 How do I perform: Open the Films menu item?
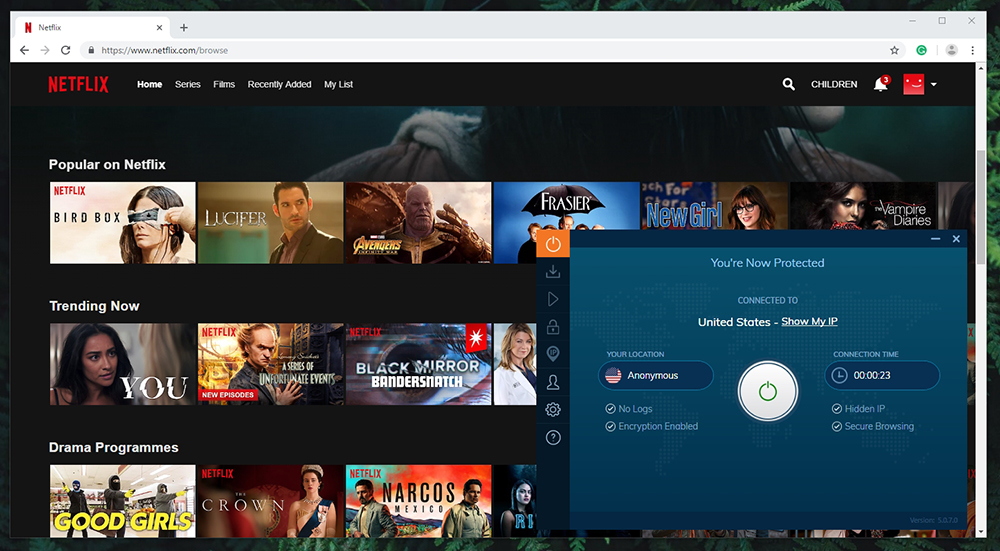click(x=224, y=84)
